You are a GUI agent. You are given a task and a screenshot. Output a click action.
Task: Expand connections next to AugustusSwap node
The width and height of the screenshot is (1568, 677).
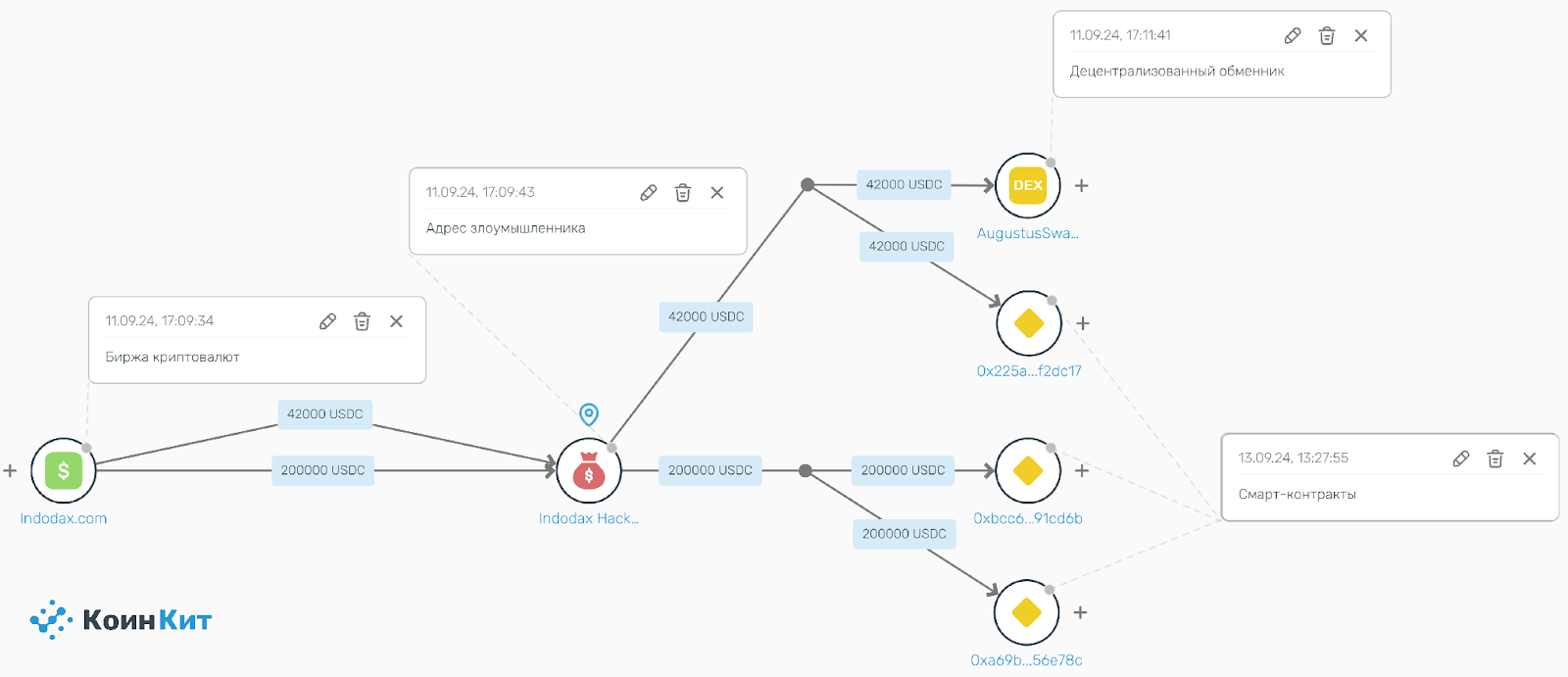click(x=1082, y=185)
